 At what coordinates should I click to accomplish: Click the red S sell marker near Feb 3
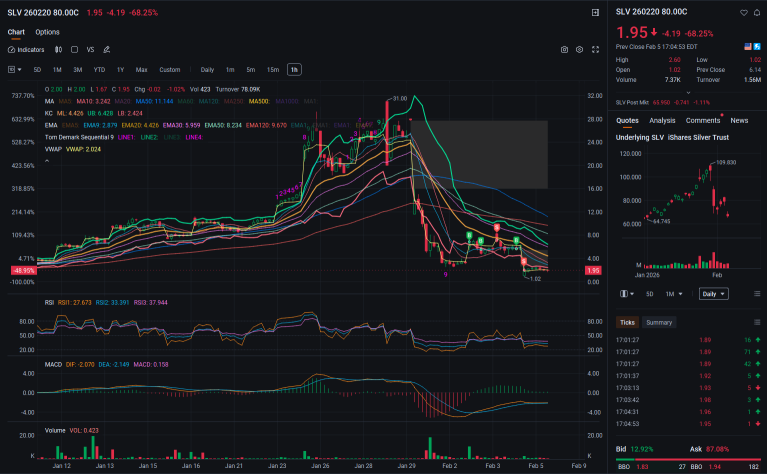click(497, 228)
